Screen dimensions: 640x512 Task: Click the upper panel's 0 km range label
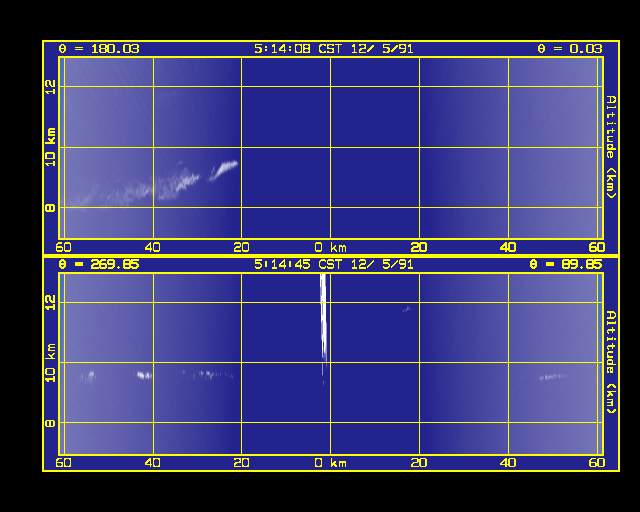331,247
